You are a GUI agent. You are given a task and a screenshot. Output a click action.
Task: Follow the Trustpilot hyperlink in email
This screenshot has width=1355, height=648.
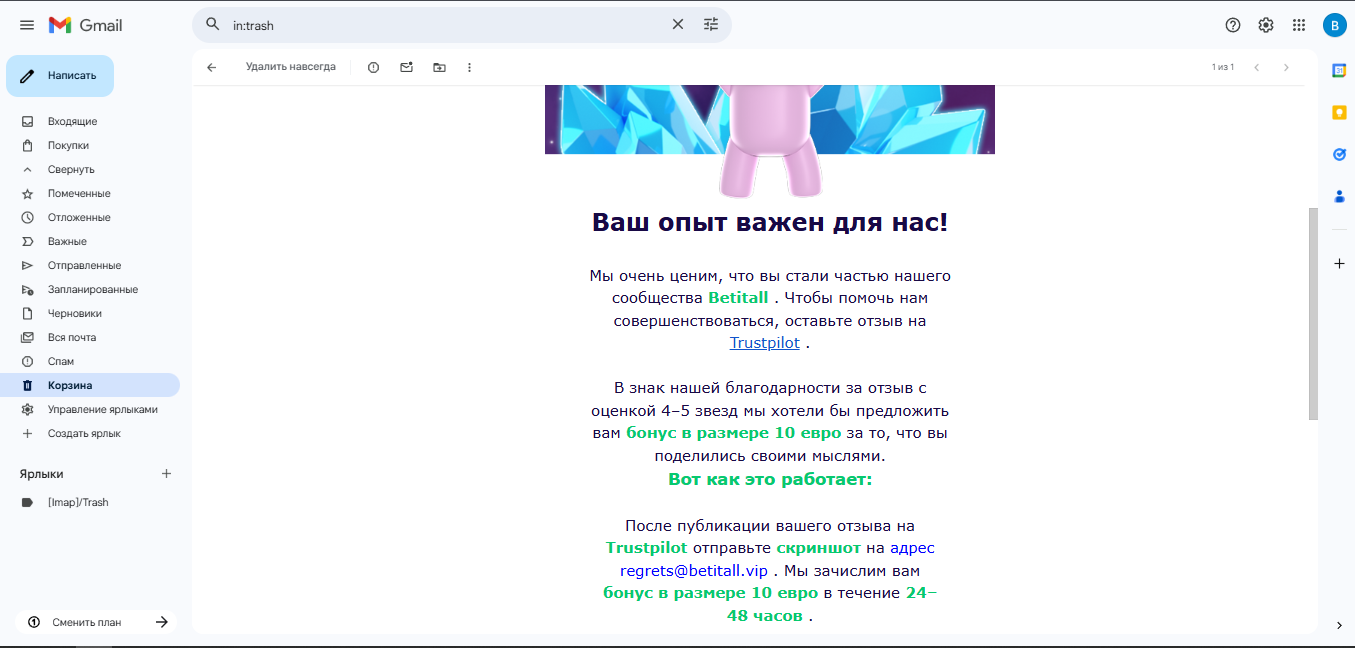pos(764,343)
